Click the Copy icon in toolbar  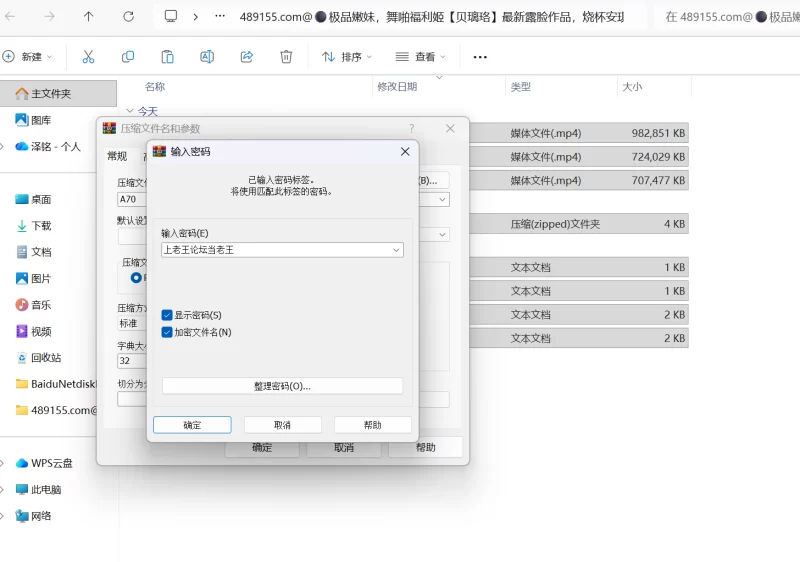(128, 57)
